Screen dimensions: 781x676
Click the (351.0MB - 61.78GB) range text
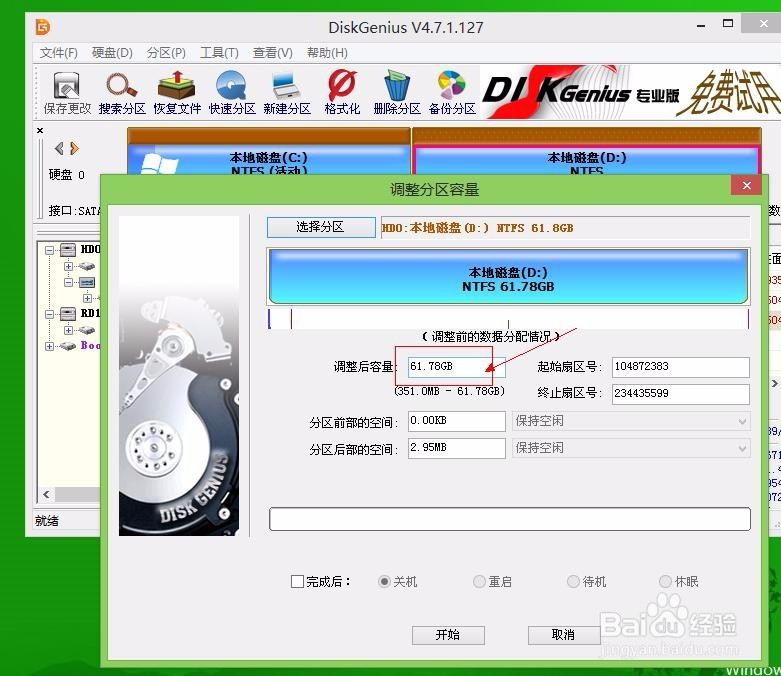pos(449,391)
